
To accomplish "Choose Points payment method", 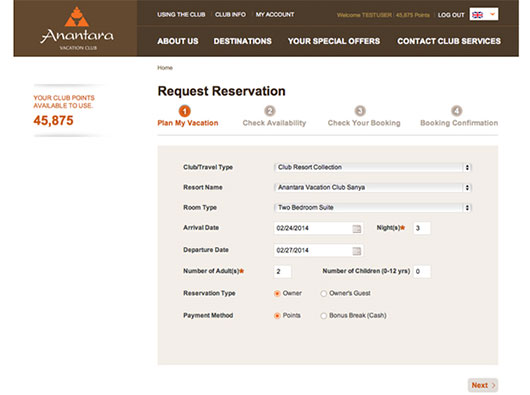I will click(277, 316).
